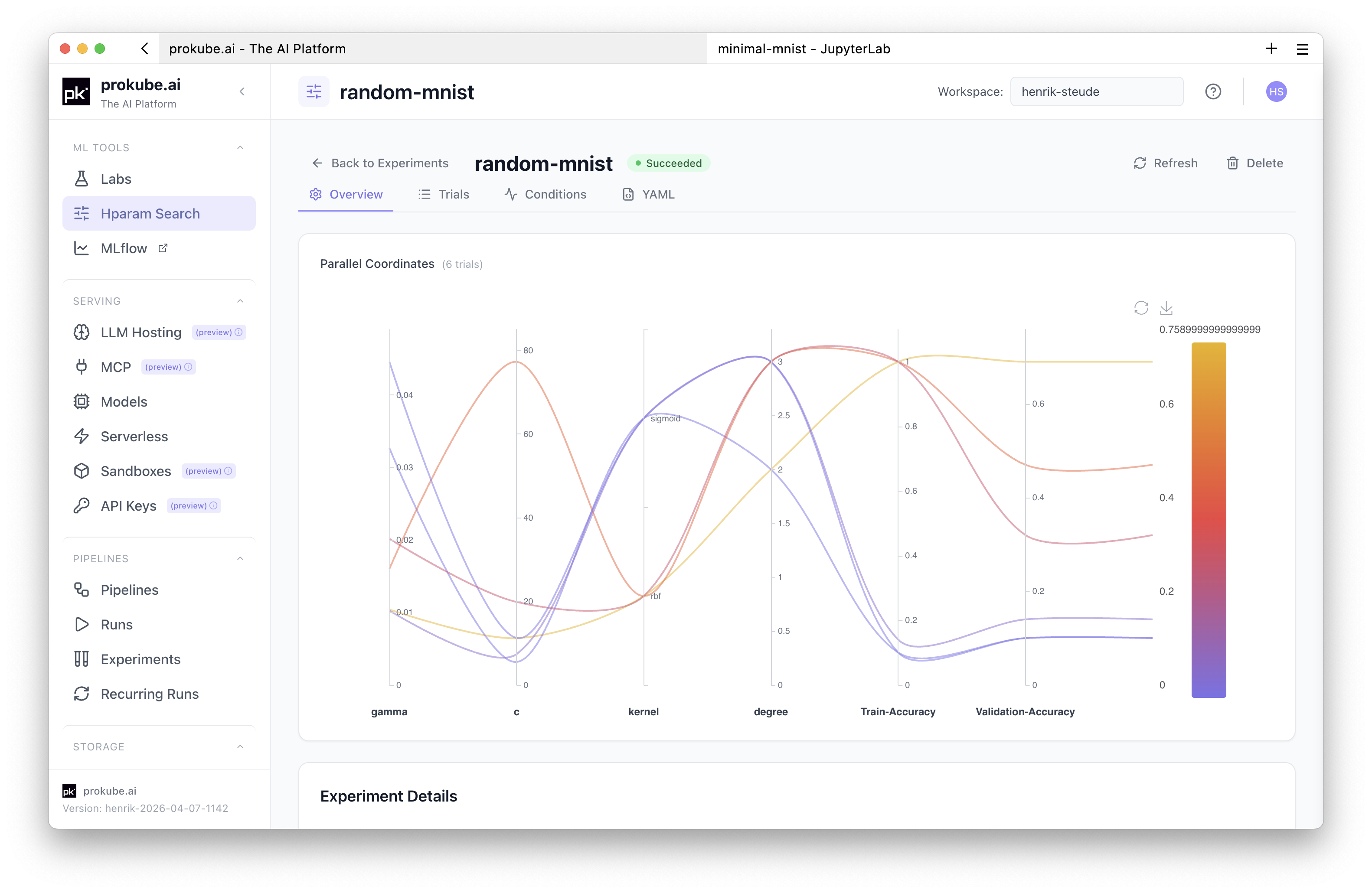This screenshot has height=893, width=1372.
Task: Go Back to Experiments
Action: [x=380, y=163]
